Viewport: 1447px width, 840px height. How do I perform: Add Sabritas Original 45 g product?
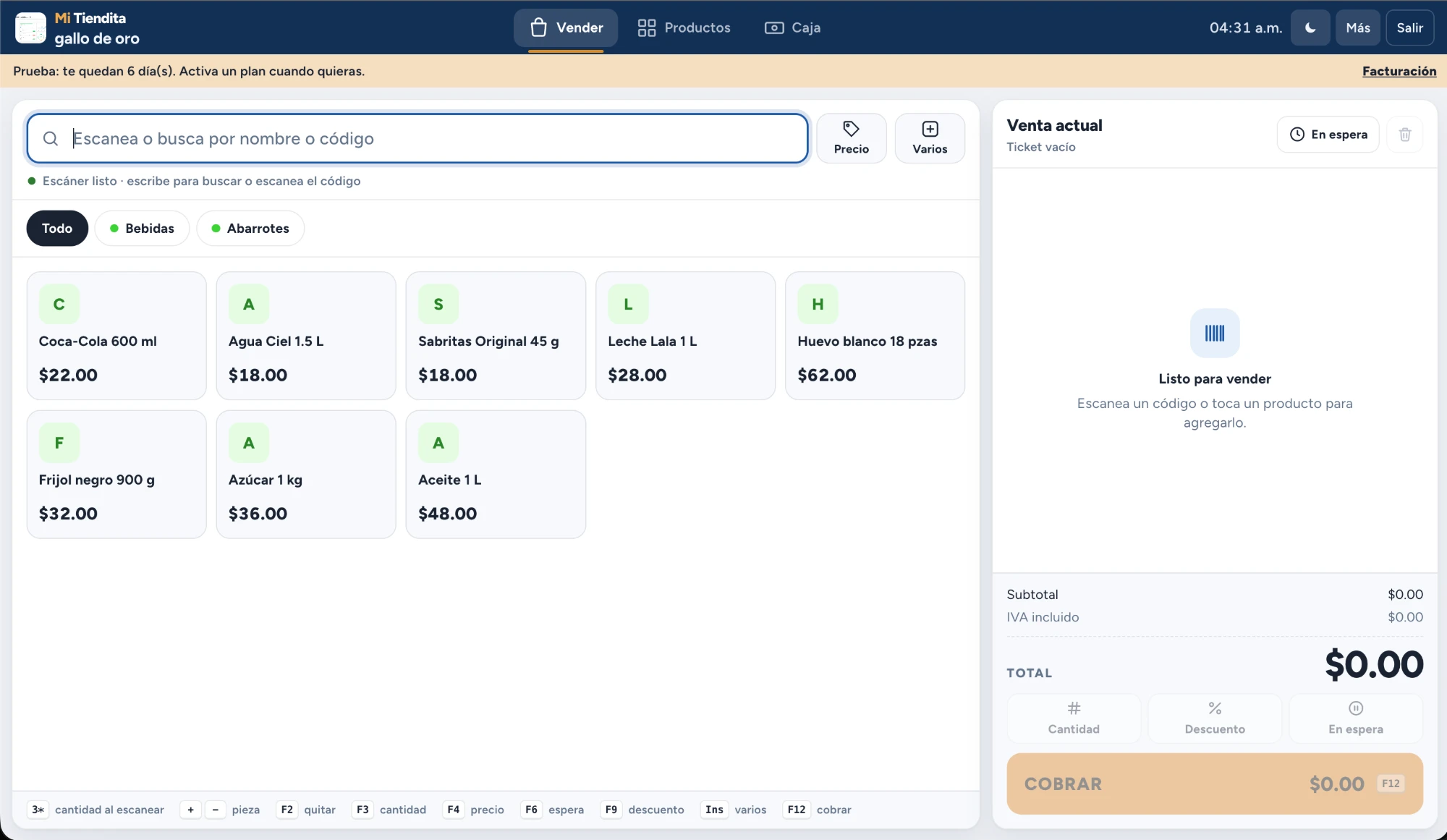496,336
